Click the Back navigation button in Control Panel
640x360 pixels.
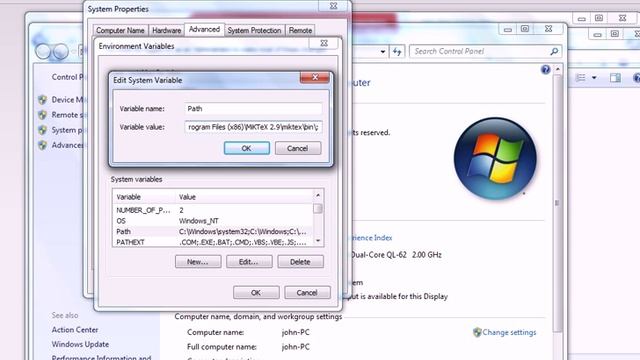43,51
